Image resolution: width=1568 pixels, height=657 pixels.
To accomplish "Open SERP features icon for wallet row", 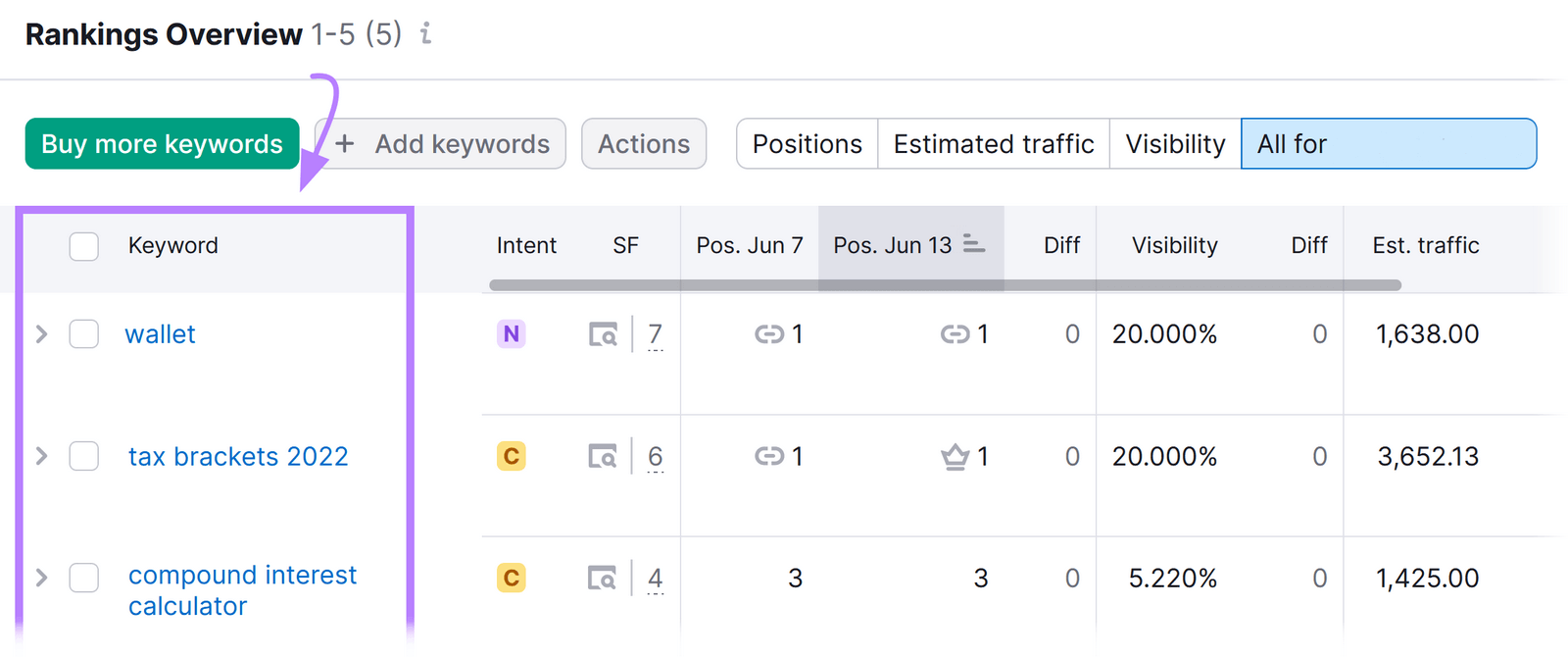I will [x=603, y=335].
